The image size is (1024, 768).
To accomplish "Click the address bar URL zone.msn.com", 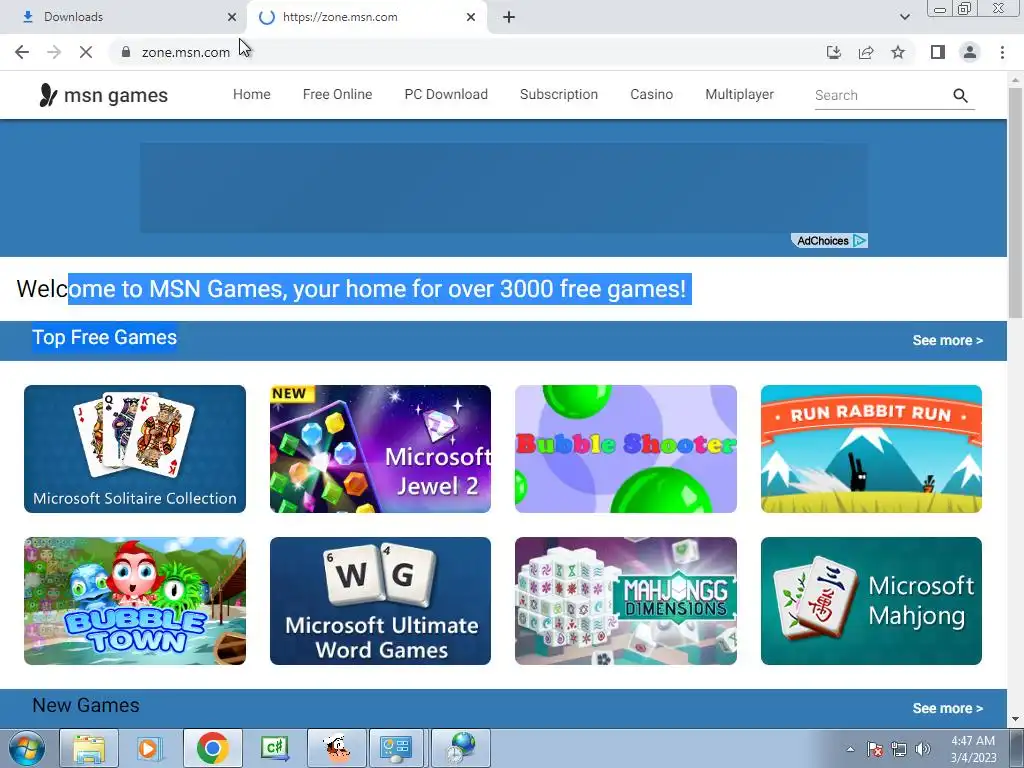I will (185, 52).
